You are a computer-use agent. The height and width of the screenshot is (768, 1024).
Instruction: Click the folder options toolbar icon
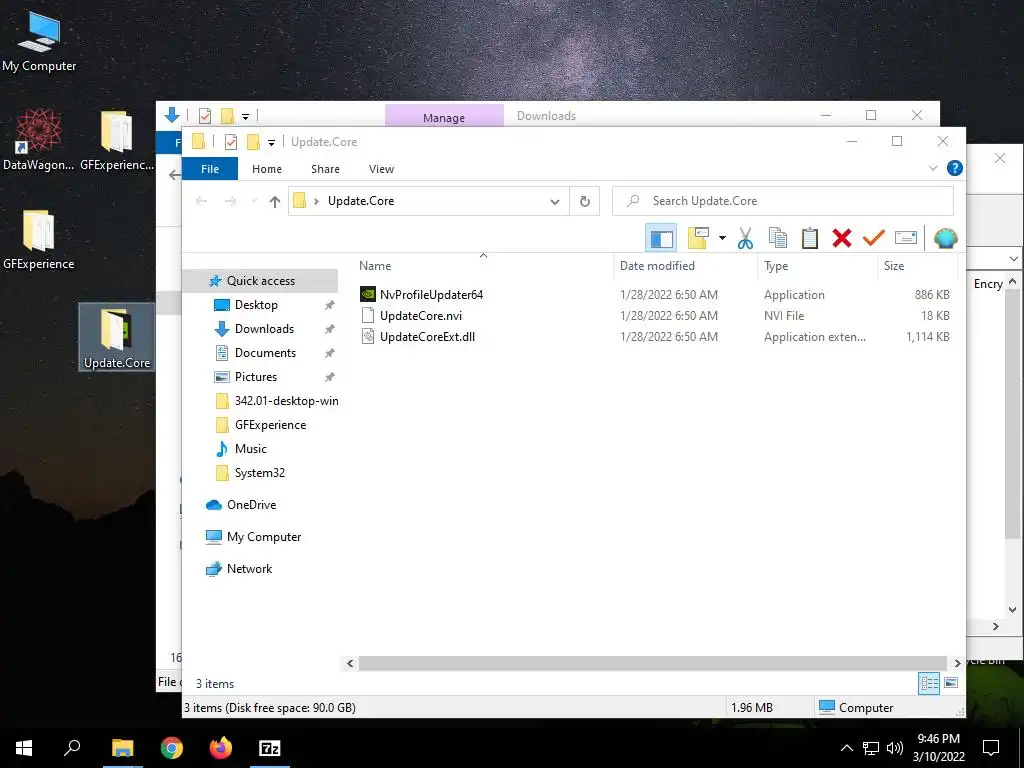point(698,238)
